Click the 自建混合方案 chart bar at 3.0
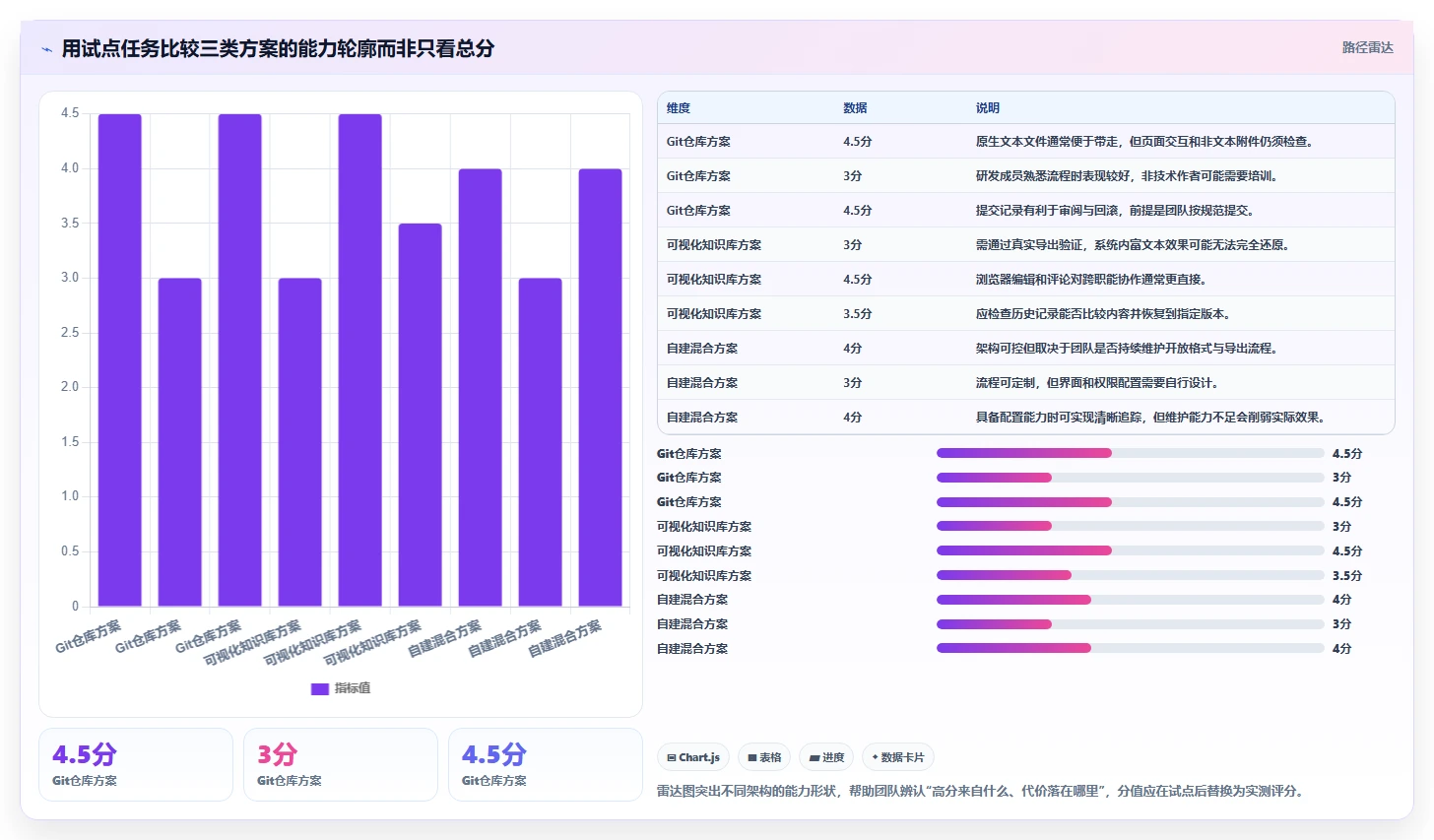1434x840 pixels. coord(541,442)
